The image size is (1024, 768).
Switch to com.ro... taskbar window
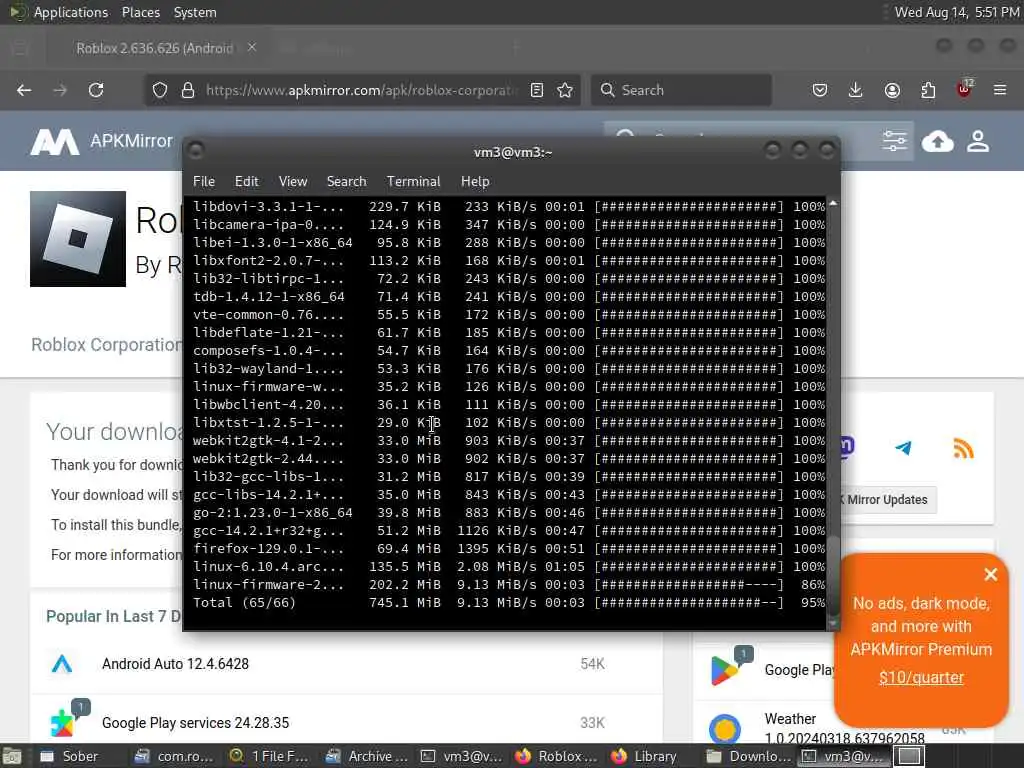[x=174, y=756]
